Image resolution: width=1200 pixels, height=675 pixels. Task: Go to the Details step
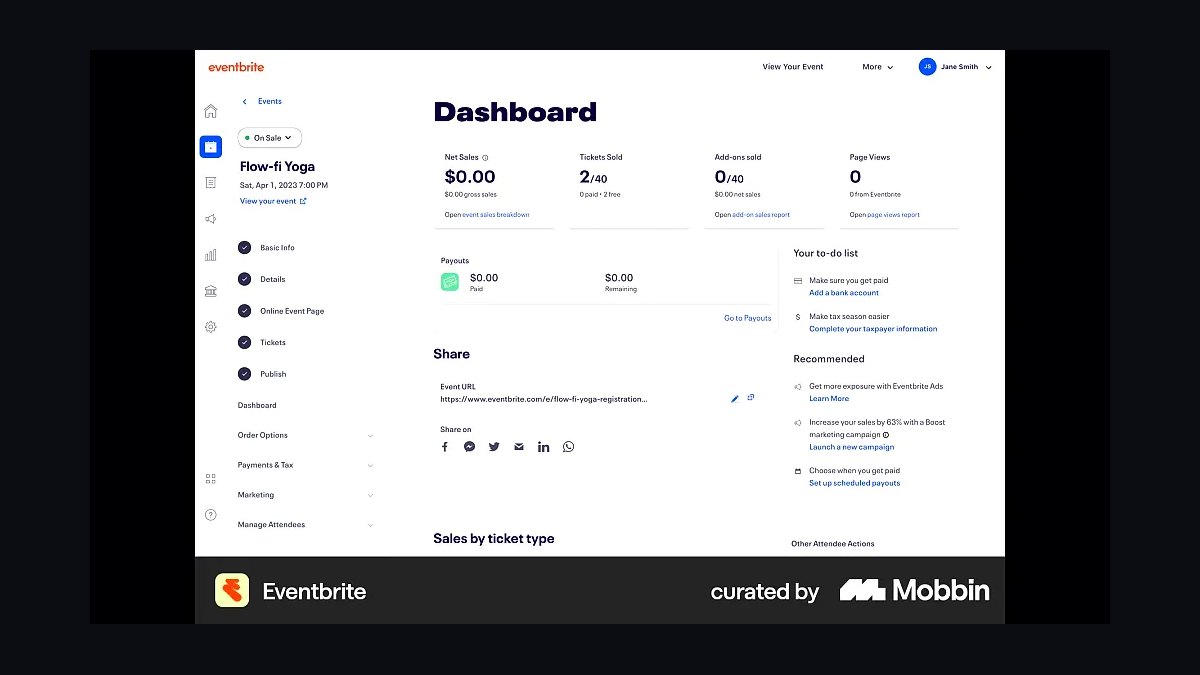(x=262, y=279)
